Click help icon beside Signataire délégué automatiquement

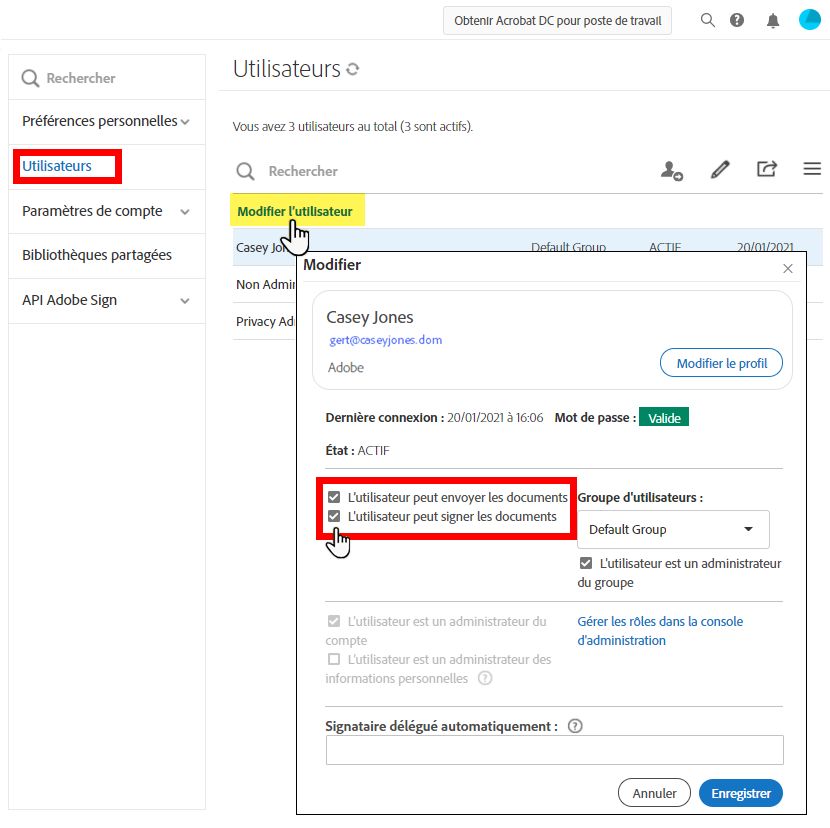575,726
